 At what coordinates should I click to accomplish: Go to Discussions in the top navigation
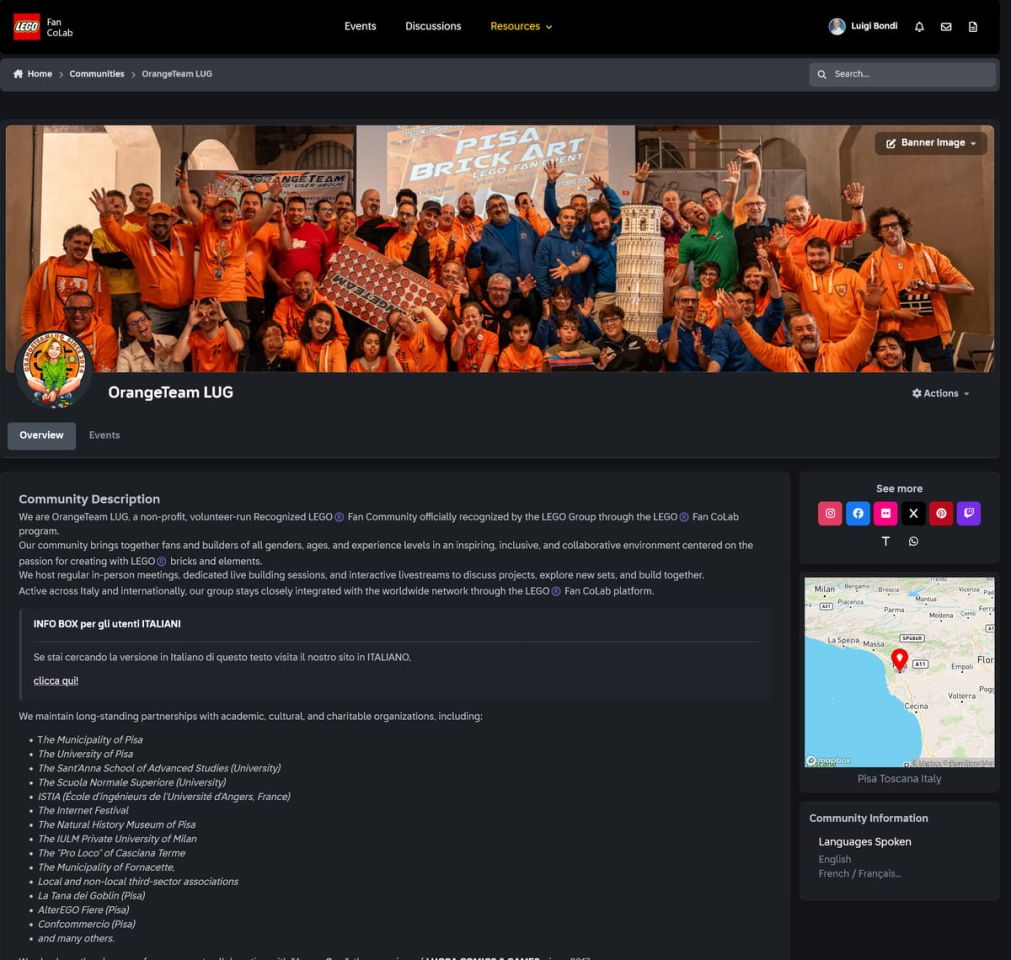coord(433,26)
